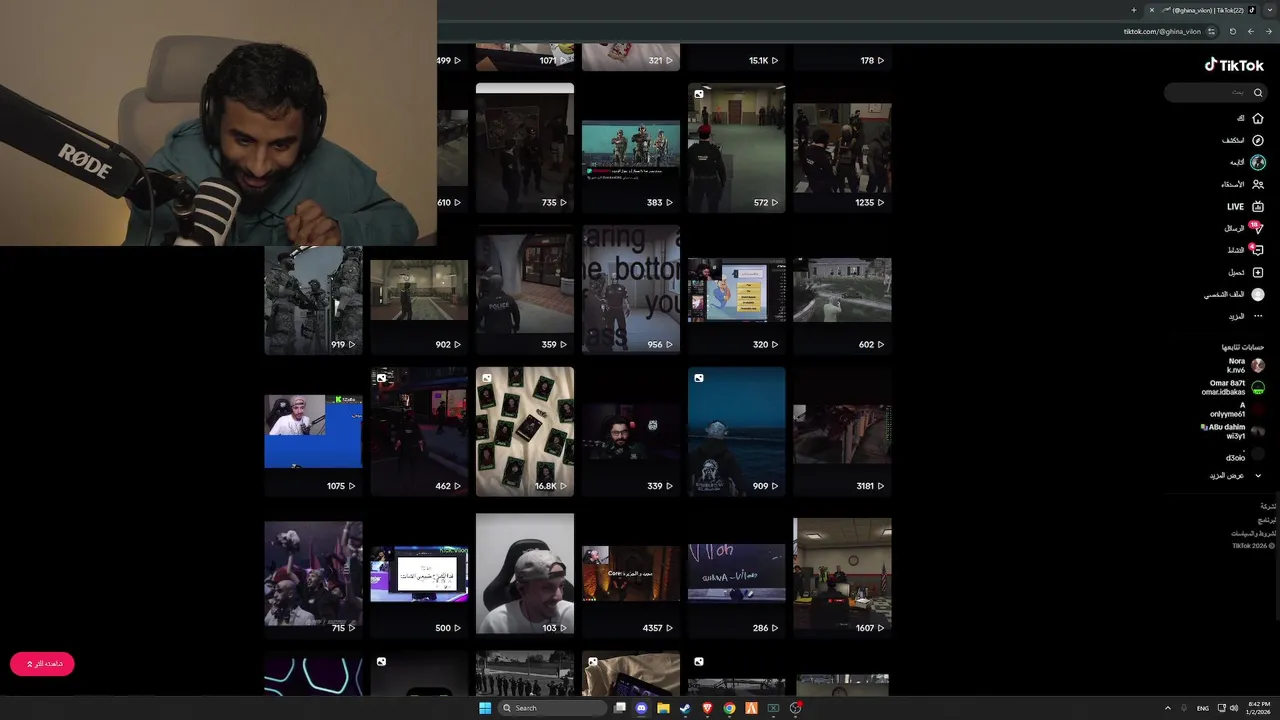Click the Upload plus icon
Screen dimensions: 1280x720
[x=1258, y=272]
